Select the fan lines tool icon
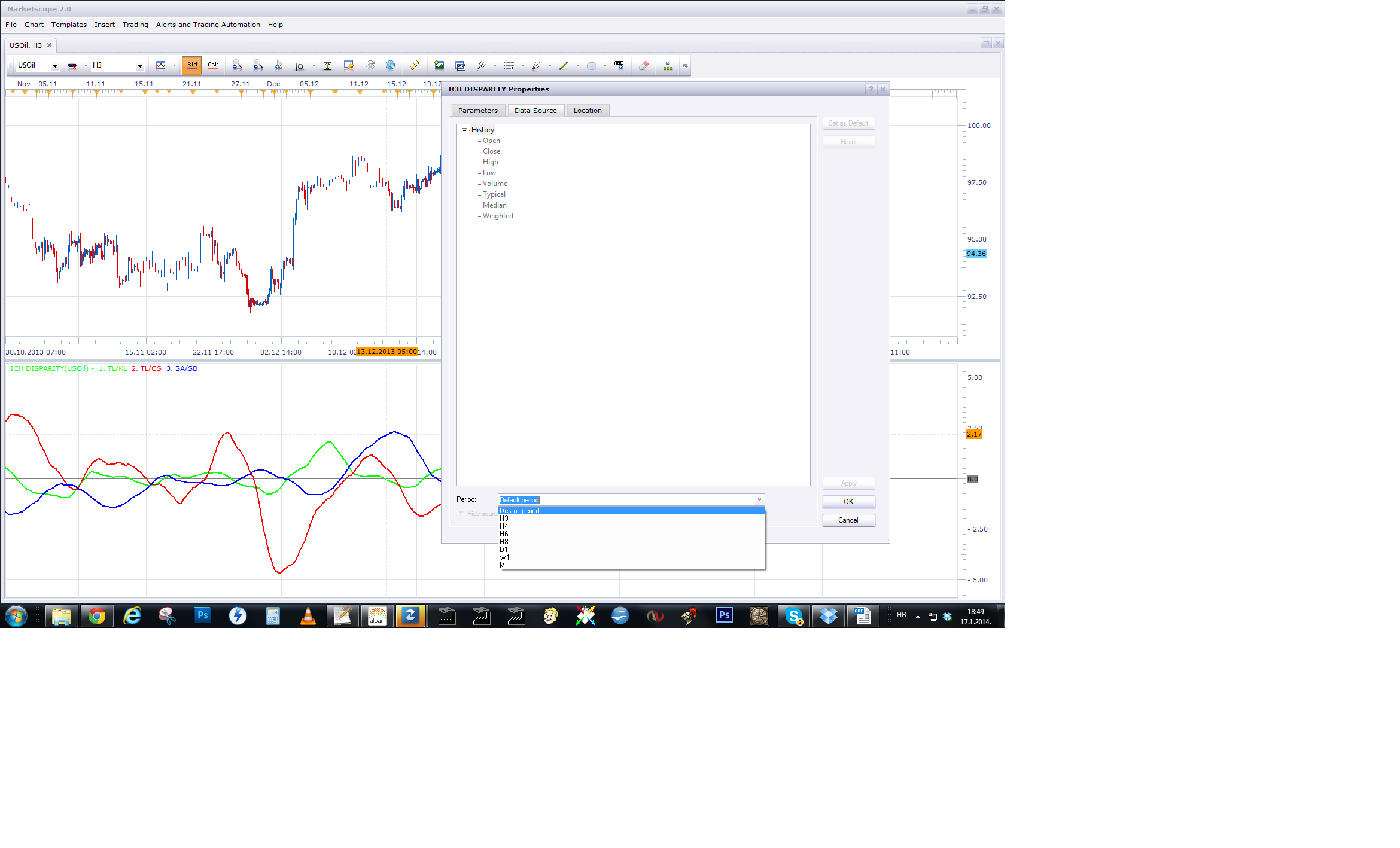The width and height of the screenshot is (1400, 848). 536,66
